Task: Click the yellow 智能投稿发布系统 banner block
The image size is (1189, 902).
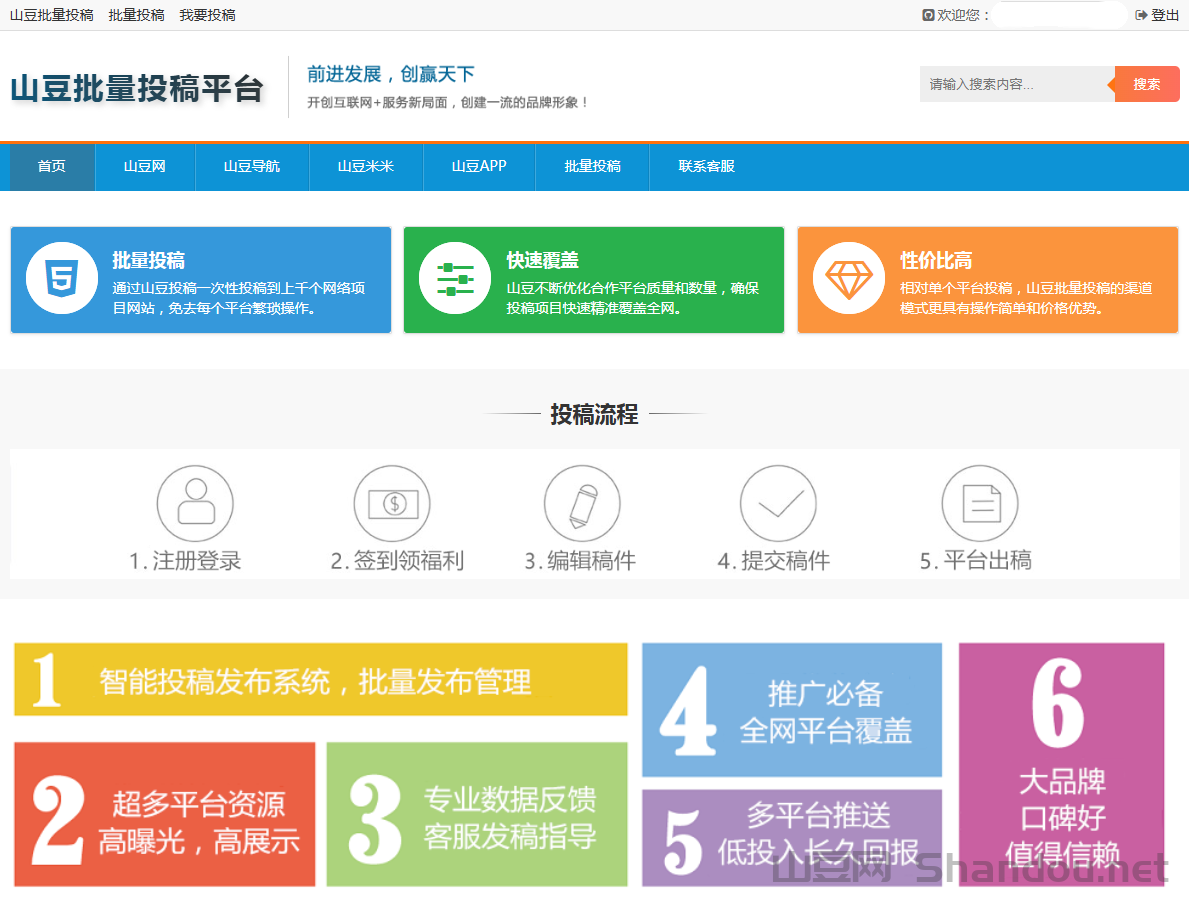Action: tap(320, 680)
